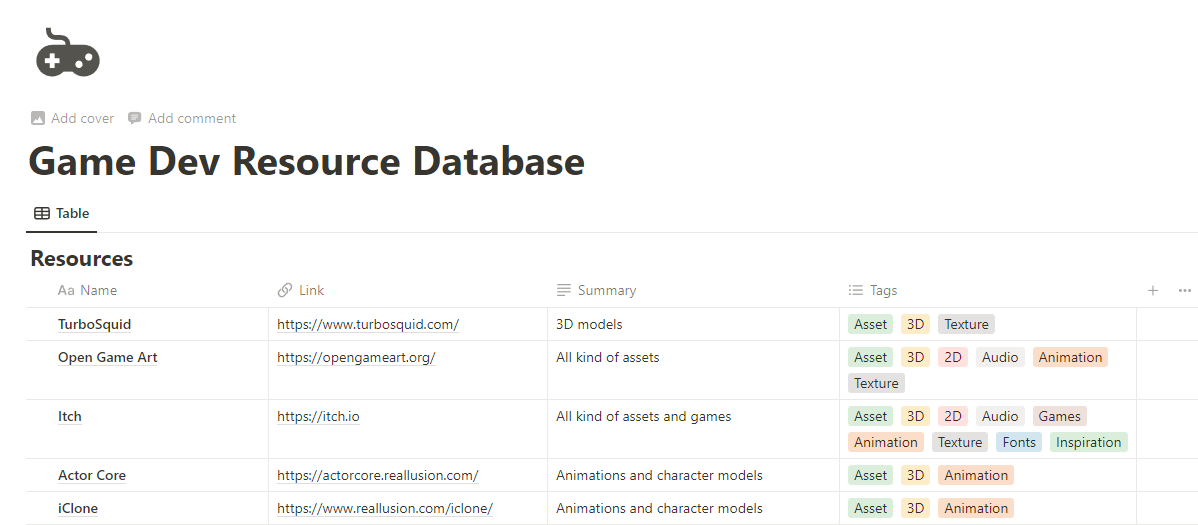Click the Games tag in Itch row
This screenshot has height=525, width=1198.
1060,416
